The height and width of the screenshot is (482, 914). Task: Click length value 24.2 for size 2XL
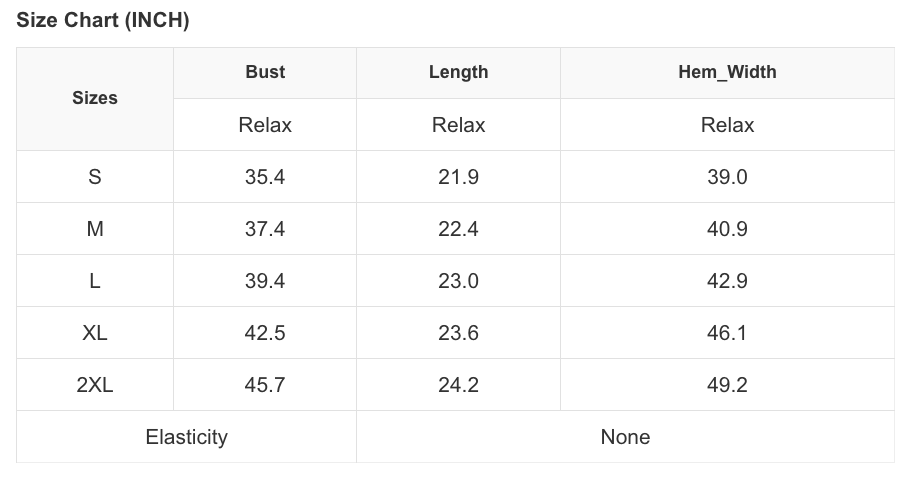click(x=458, y=385)
